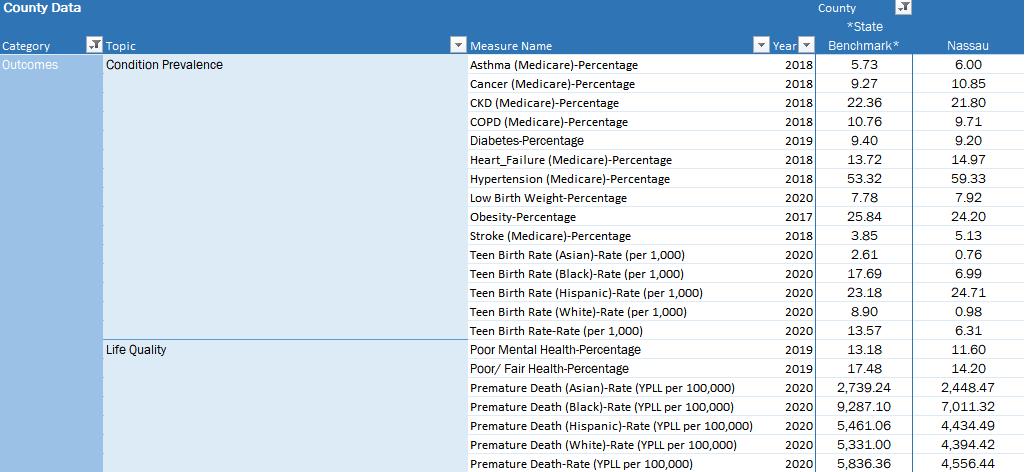1025x472 pixels.
Task: Select the Poor Mental Health-Percentage cell
Action: click(555, 350)
